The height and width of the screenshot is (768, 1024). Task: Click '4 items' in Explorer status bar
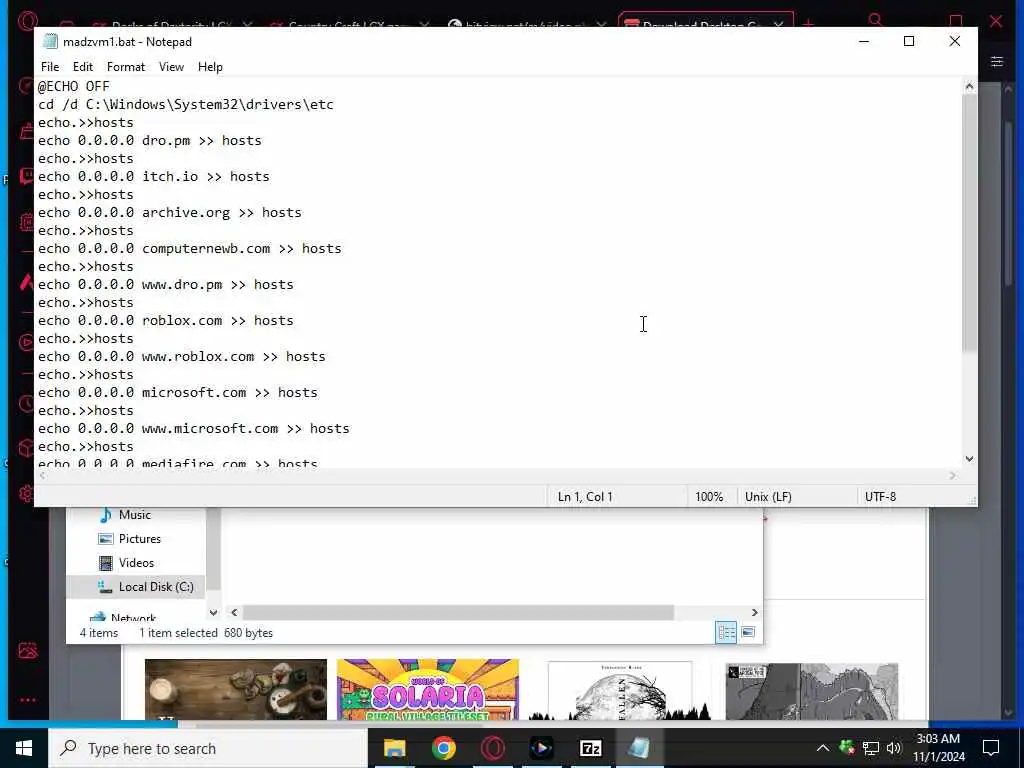(99, 633)
